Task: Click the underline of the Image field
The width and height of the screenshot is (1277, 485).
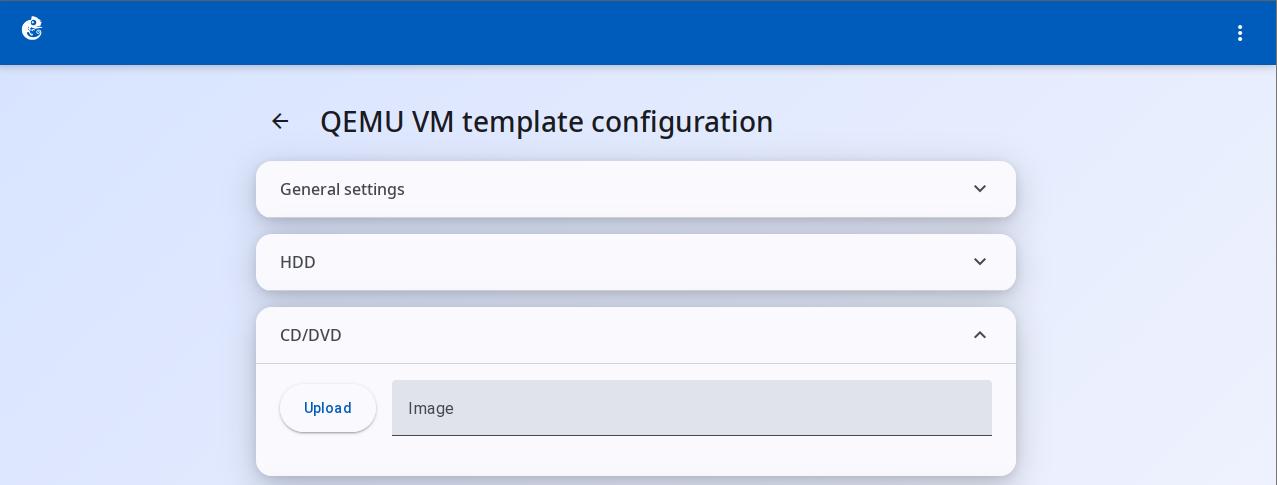Action: [692, 435]
